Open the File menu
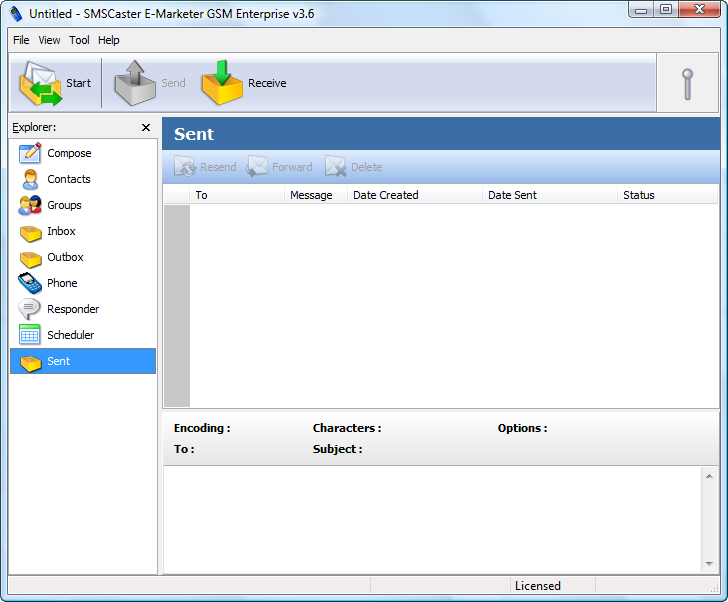This screenshot has width=728, height=602. tap(21, 40)
